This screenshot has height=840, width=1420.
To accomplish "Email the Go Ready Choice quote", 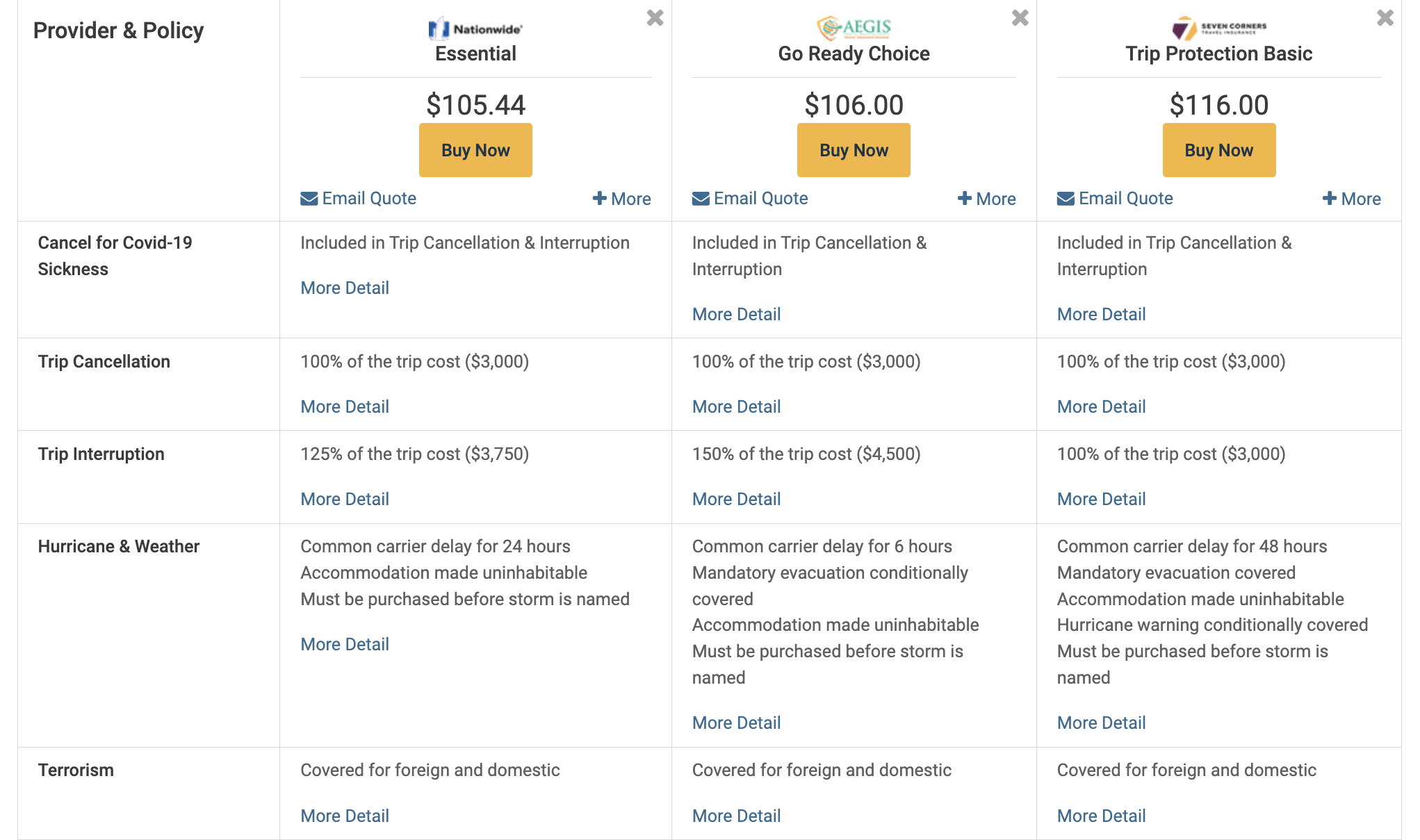I will [750, 199].
